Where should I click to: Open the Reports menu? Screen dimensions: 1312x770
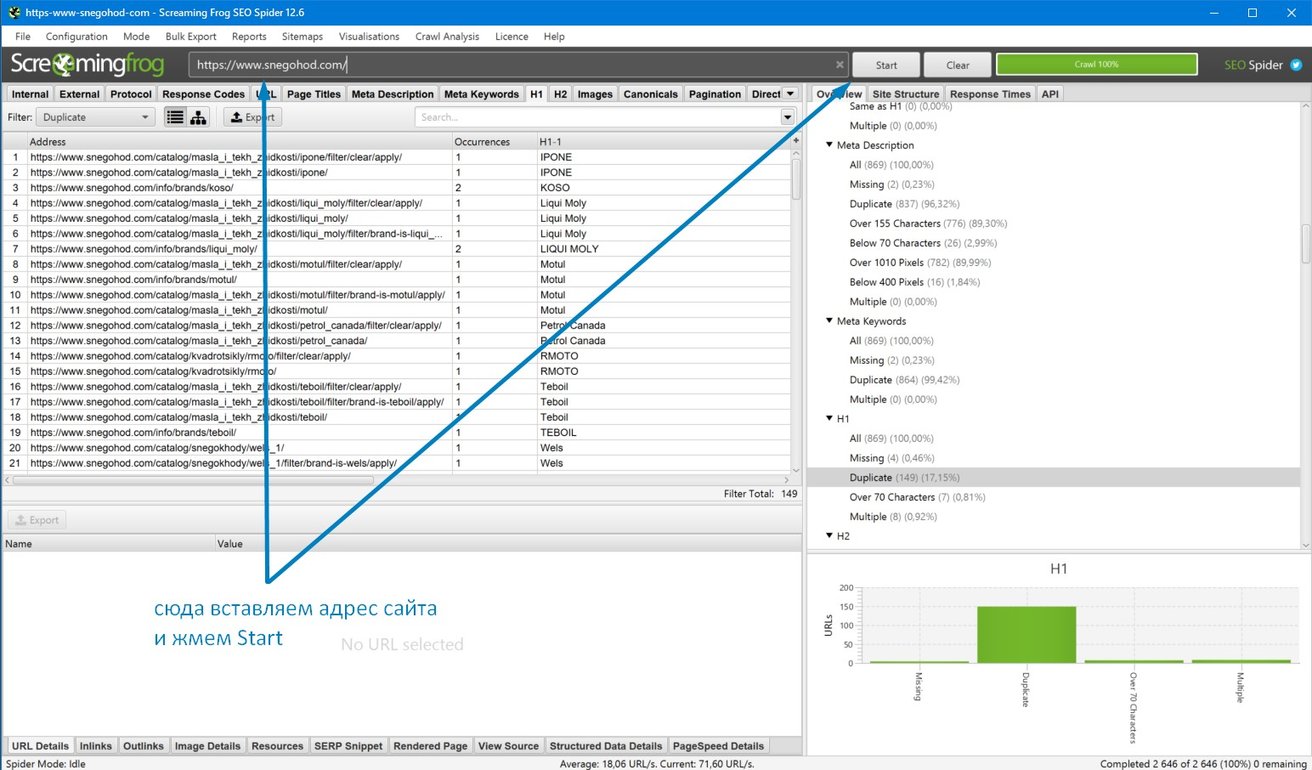[249, 36]
